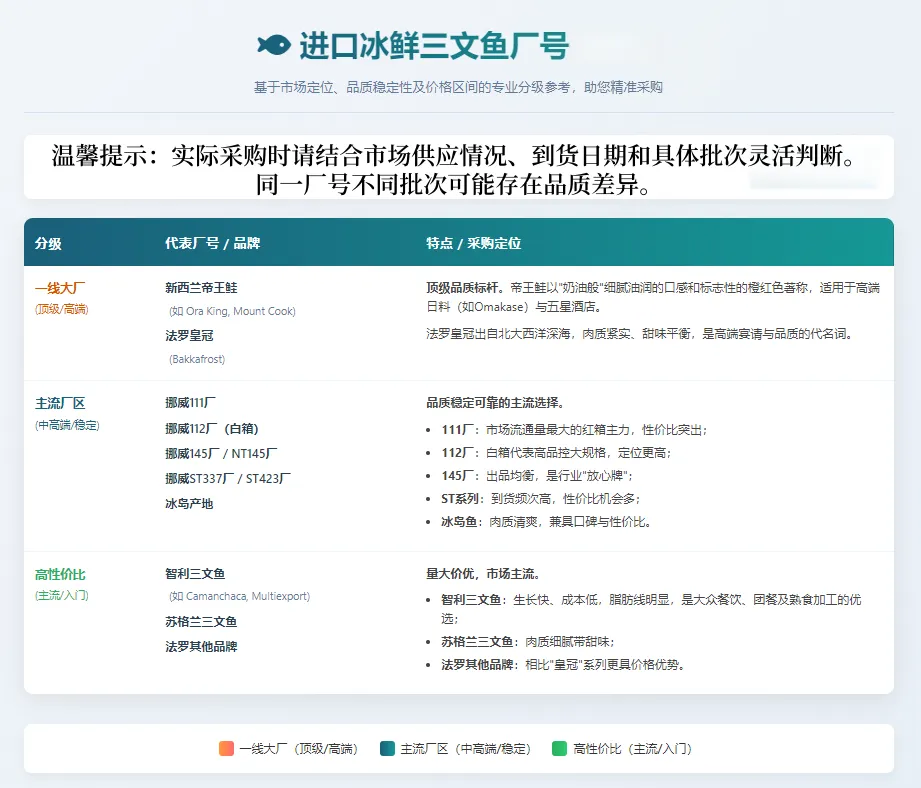Click the 法罗皇冠出自北大西洋深海 sentence
This screenshot has height=788, width=921.
(640, 334)
